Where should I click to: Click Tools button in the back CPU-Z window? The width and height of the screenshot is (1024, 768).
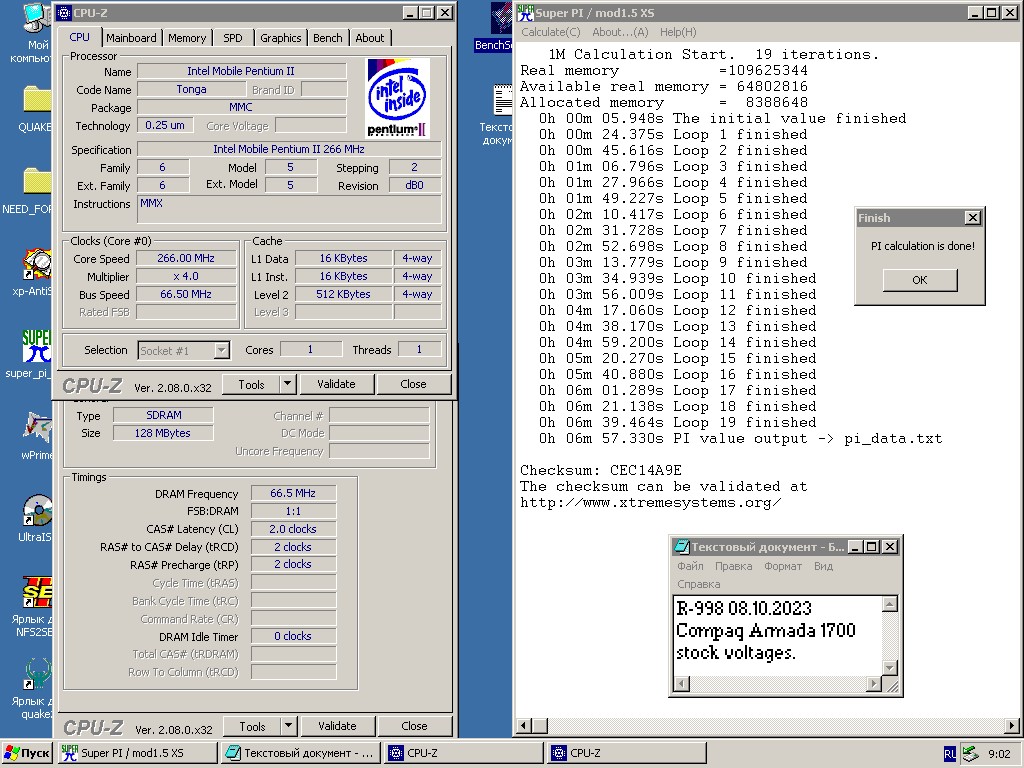point(252,726)
